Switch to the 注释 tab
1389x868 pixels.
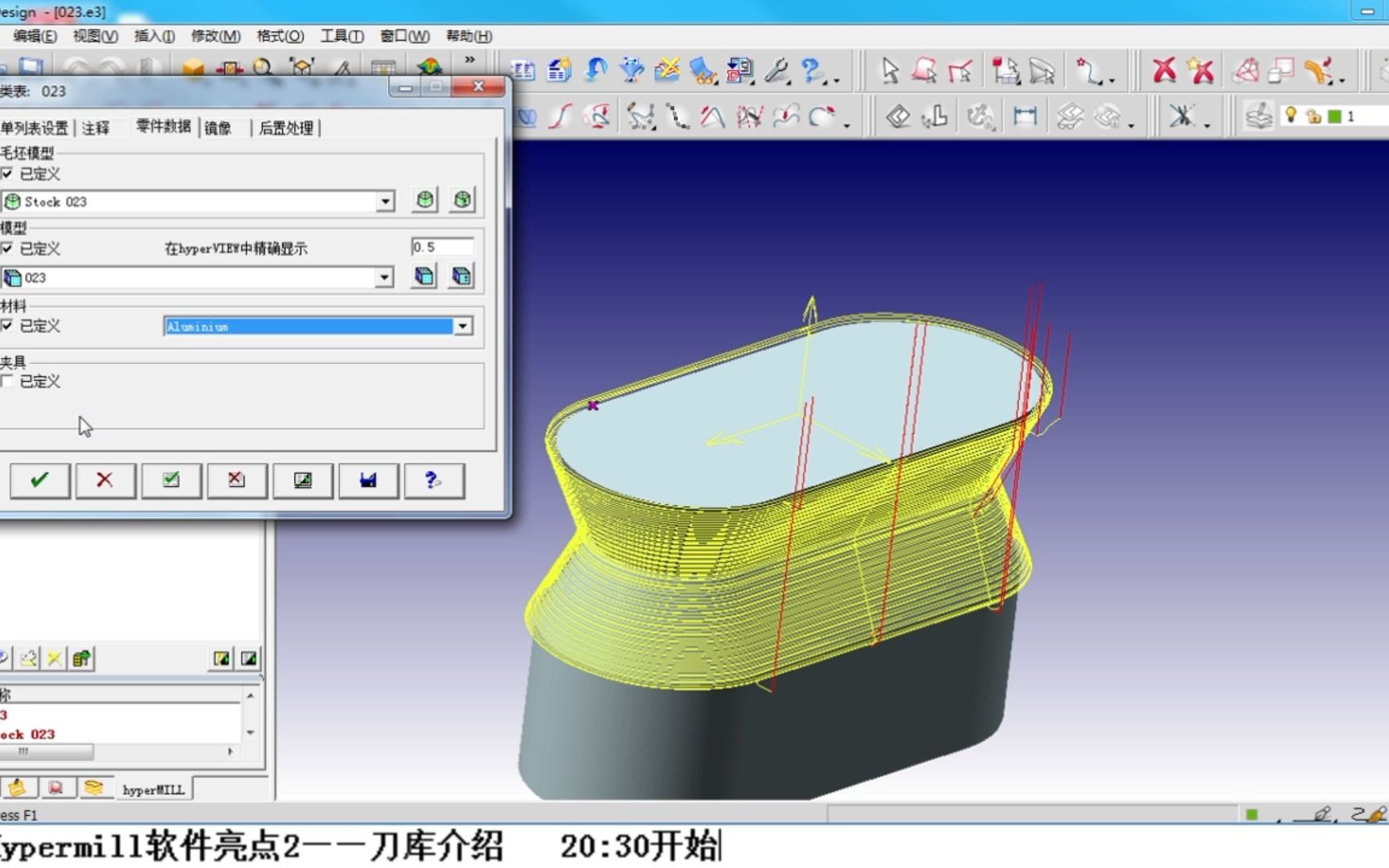click(x=96, y=128)
